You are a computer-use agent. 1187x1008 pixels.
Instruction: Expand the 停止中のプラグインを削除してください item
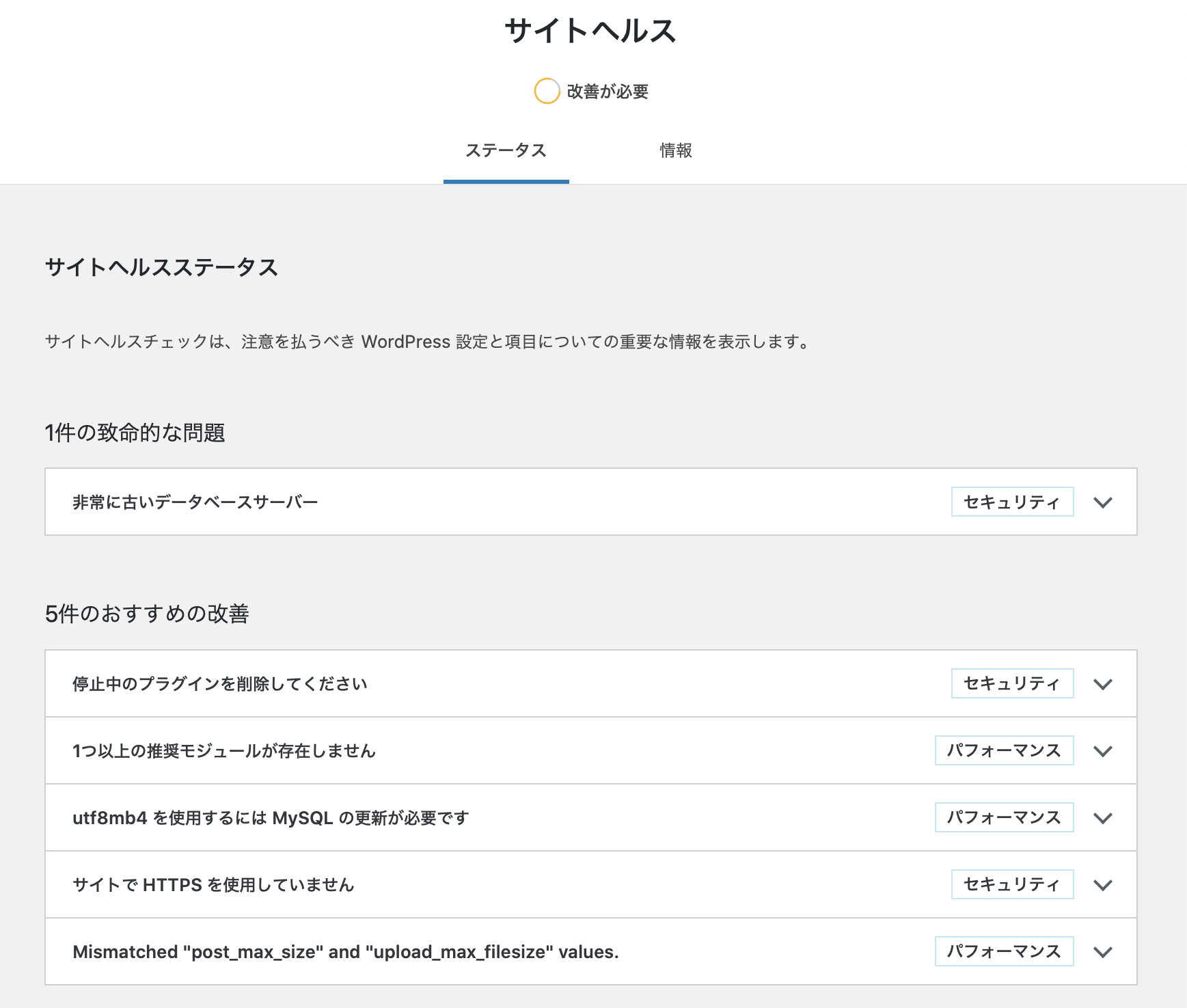click(1102, 683)
